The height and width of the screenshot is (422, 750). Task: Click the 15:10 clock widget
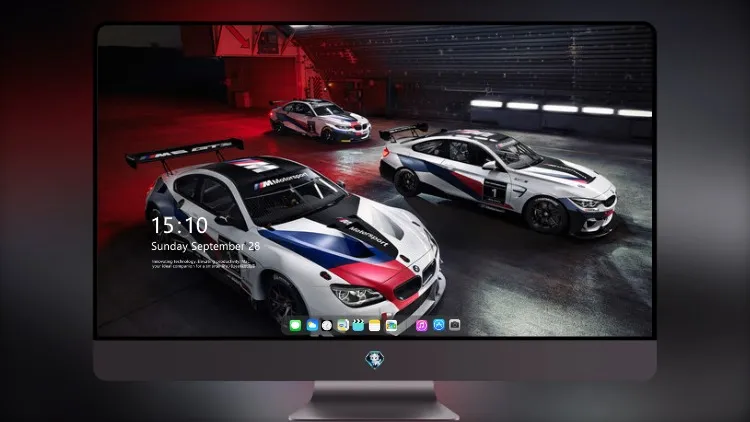pyautogui.click(x=179, y=225)
